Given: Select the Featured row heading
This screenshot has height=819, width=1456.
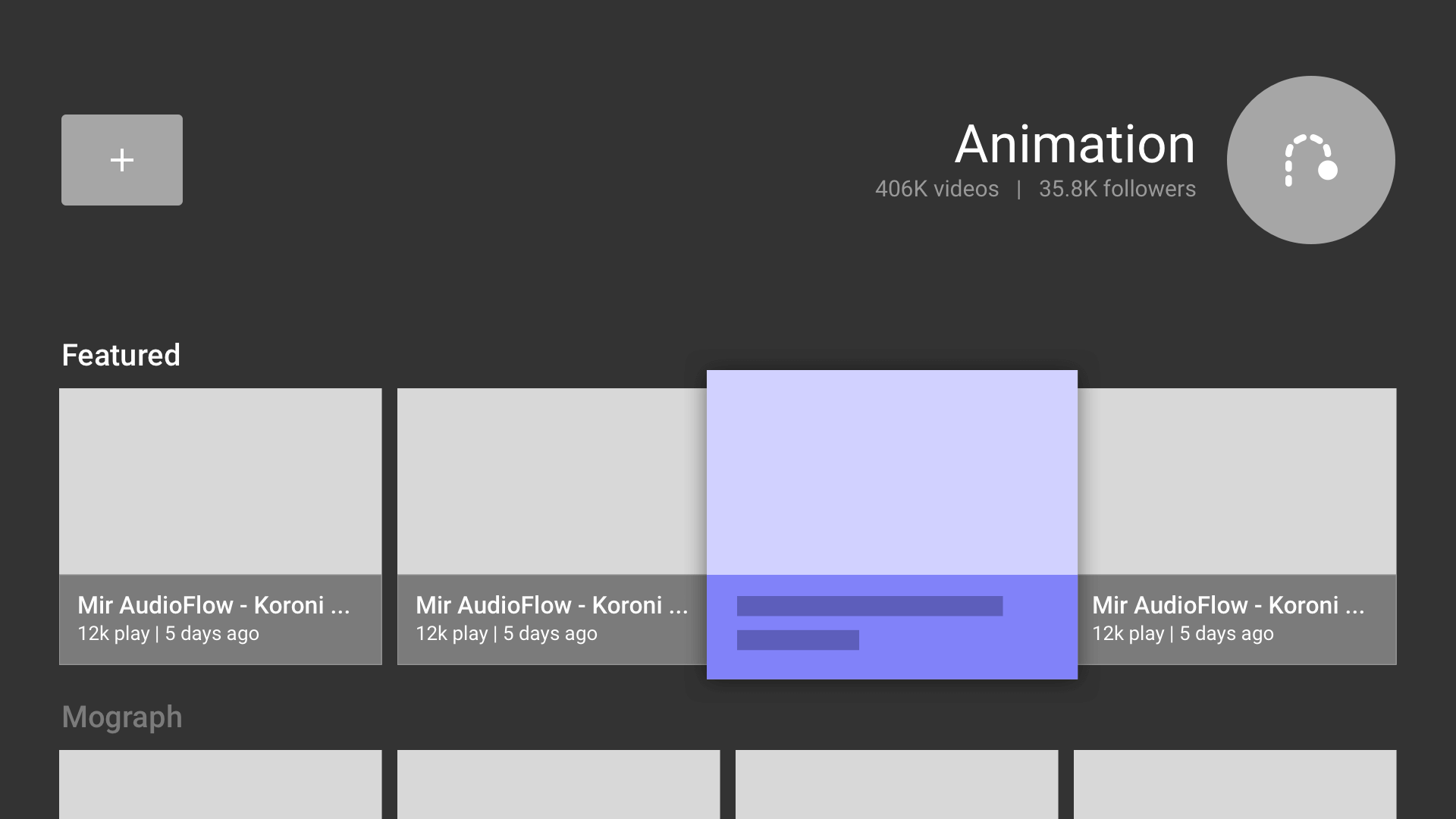Looking at the screenshot, I should point(121,355).
